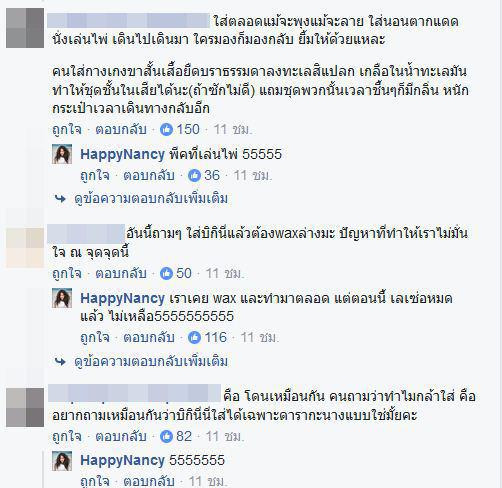502x488 pixels.
Task: Reply to HappyNancy's 5555555 comment via ตอบกลับ
Action: pos(149,481)
